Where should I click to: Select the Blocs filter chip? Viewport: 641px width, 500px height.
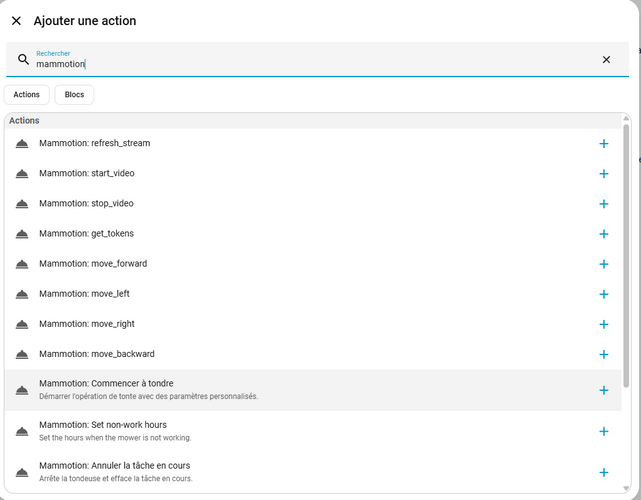click(74, 94)
